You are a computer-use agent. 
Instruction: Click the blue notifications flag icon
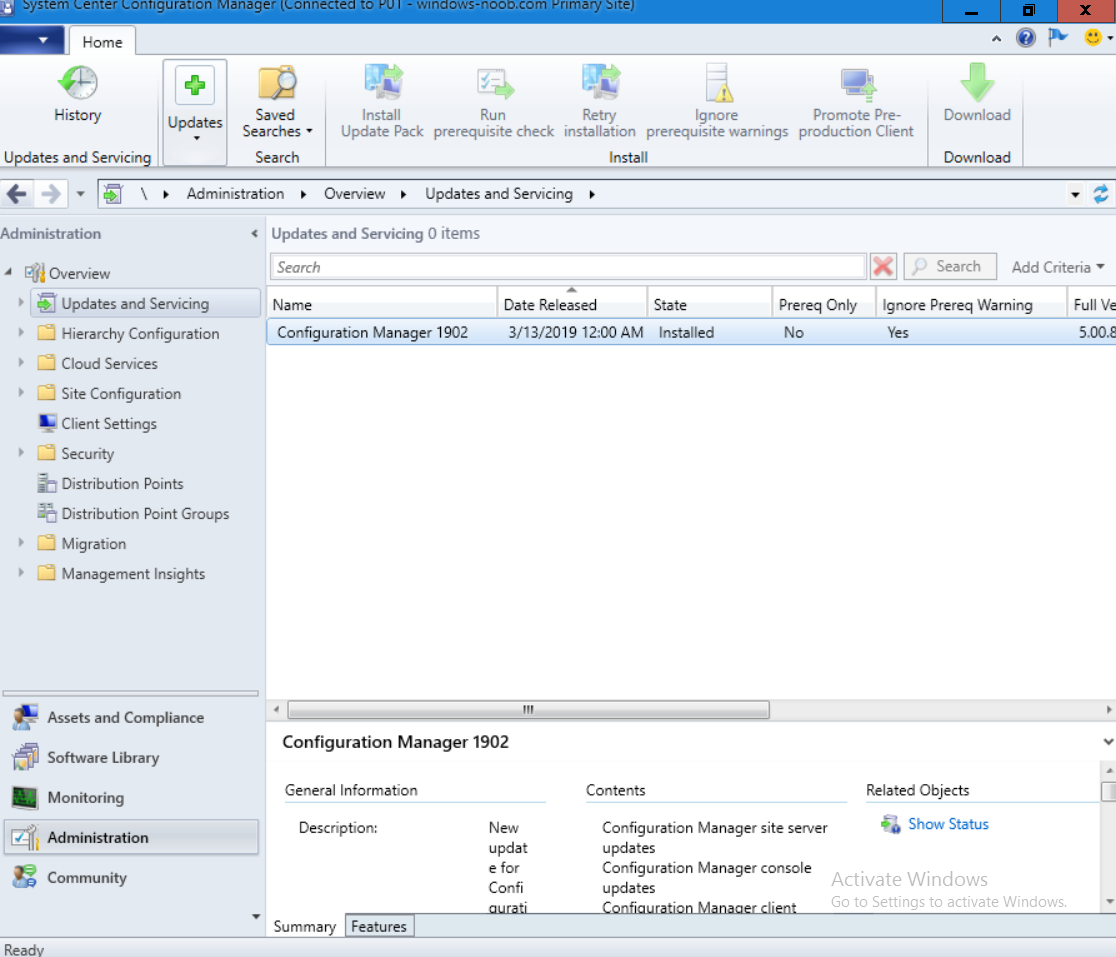tap(1058, 37)
